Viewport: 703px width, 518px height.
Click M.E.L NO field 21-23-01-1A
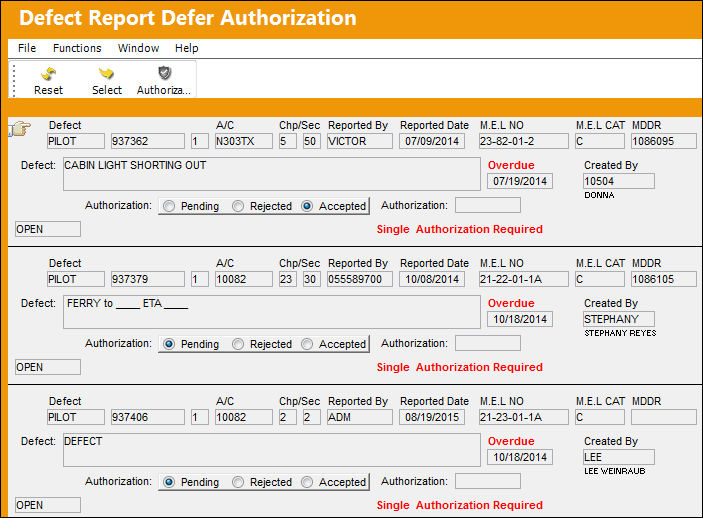click(x=523, y=417)
